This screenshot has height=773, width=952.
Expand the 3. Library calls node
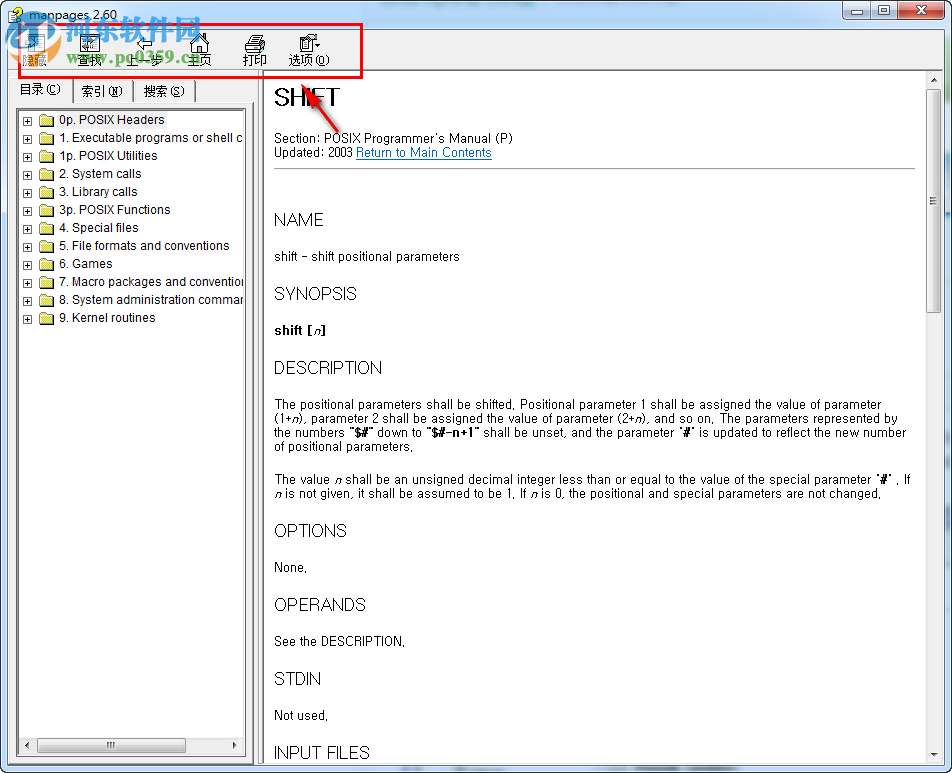click(x=27, y=193)
